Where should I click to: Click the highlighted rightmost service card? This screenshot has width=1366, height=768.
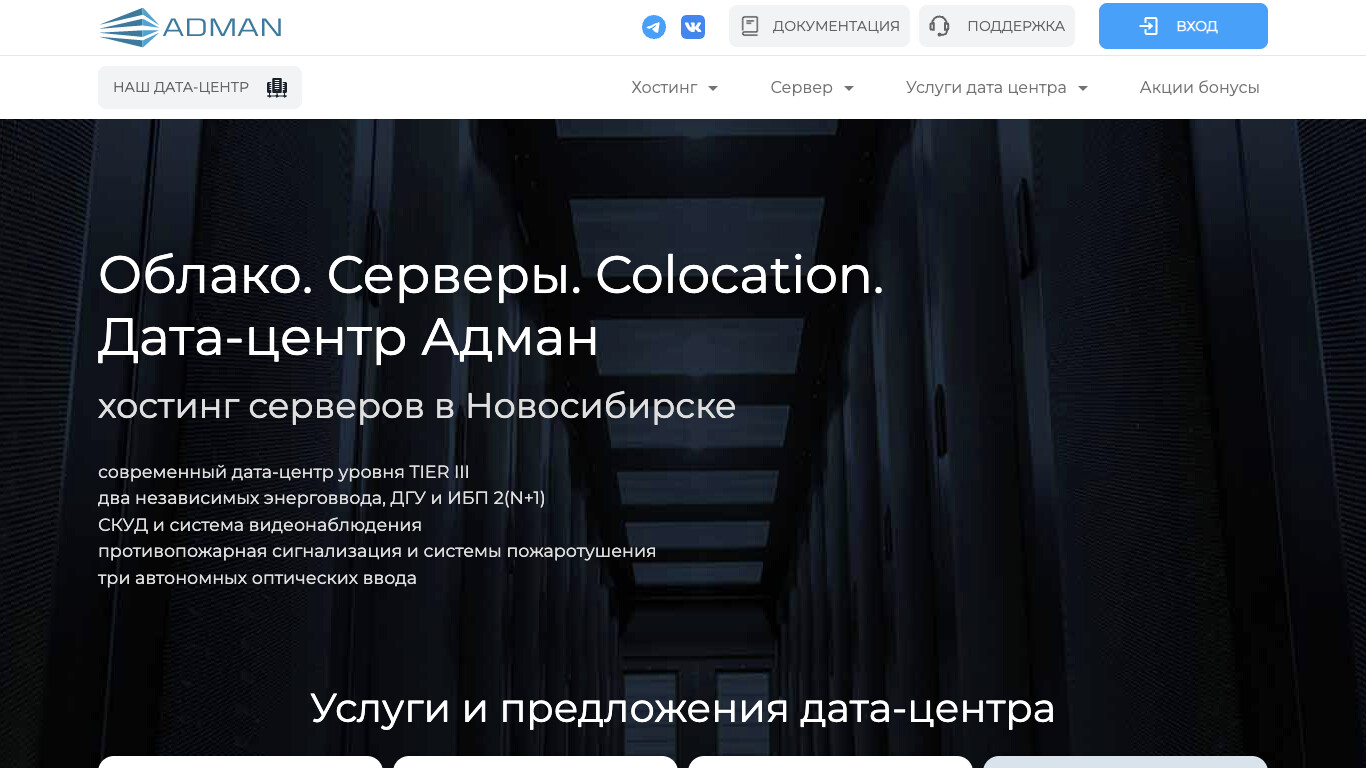[1124, 762]
